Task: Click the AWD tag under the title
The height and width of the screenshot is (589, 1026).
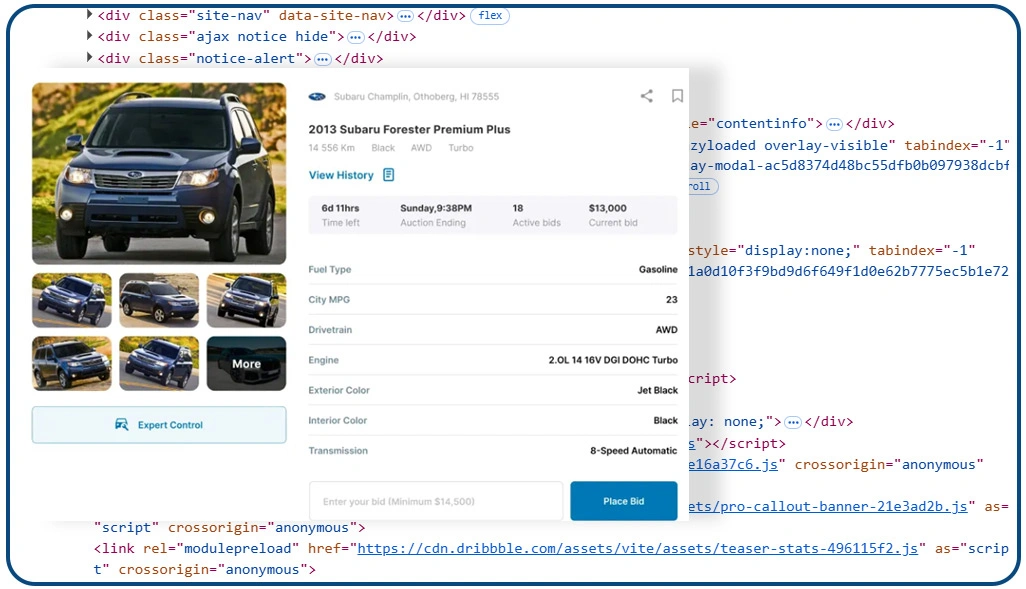Action: 421,148
